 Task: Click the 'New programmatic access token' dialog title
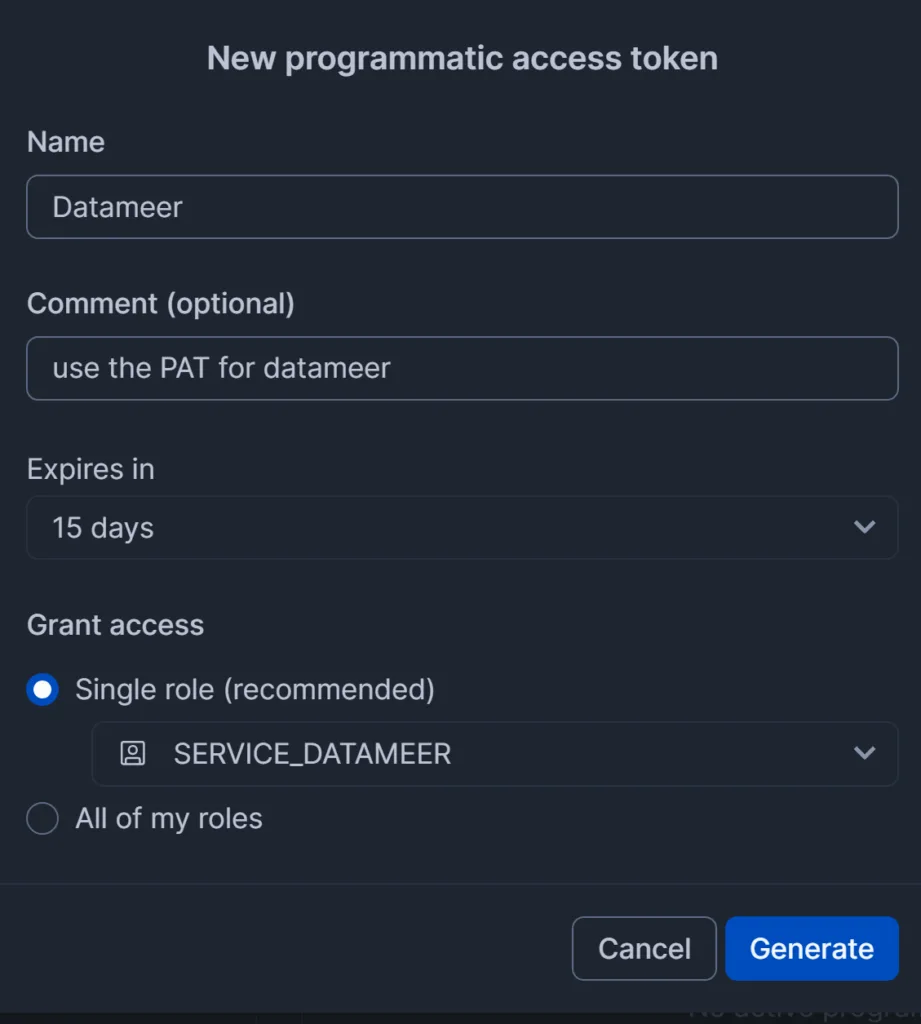pos(462,58)
